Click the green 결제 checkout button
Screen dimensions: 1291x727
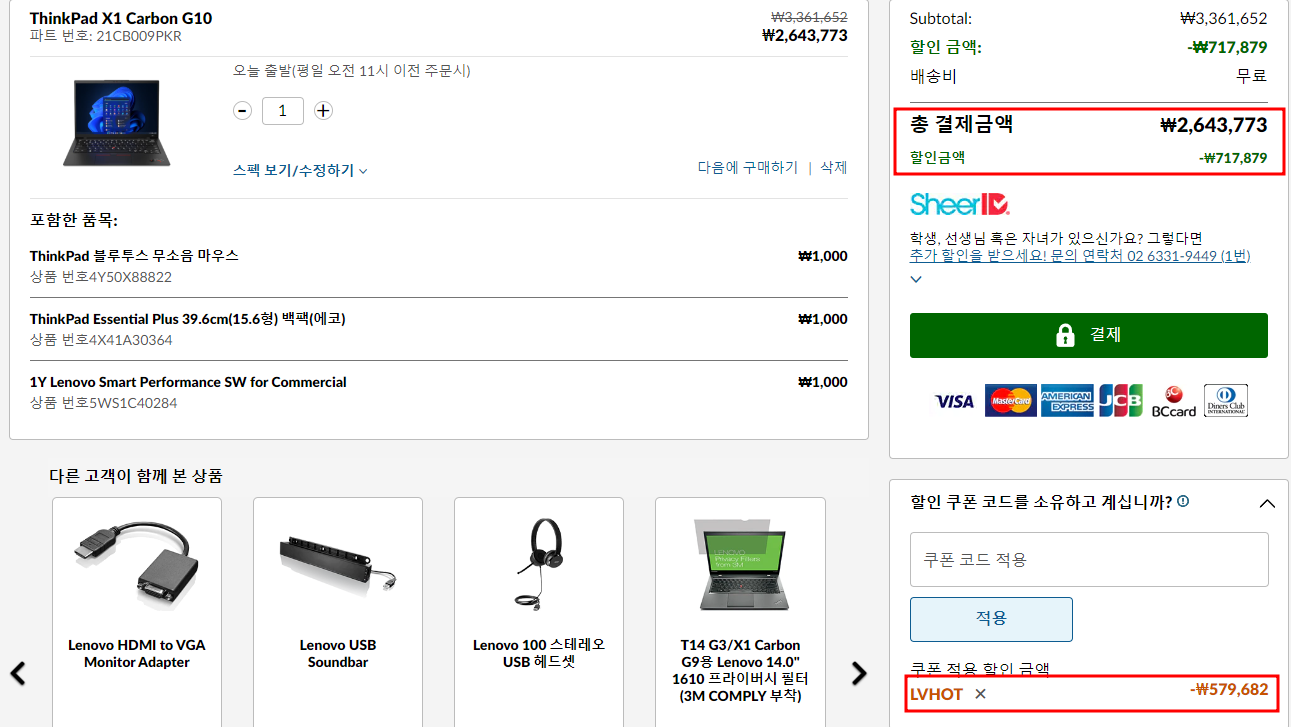click(1089, 335)
